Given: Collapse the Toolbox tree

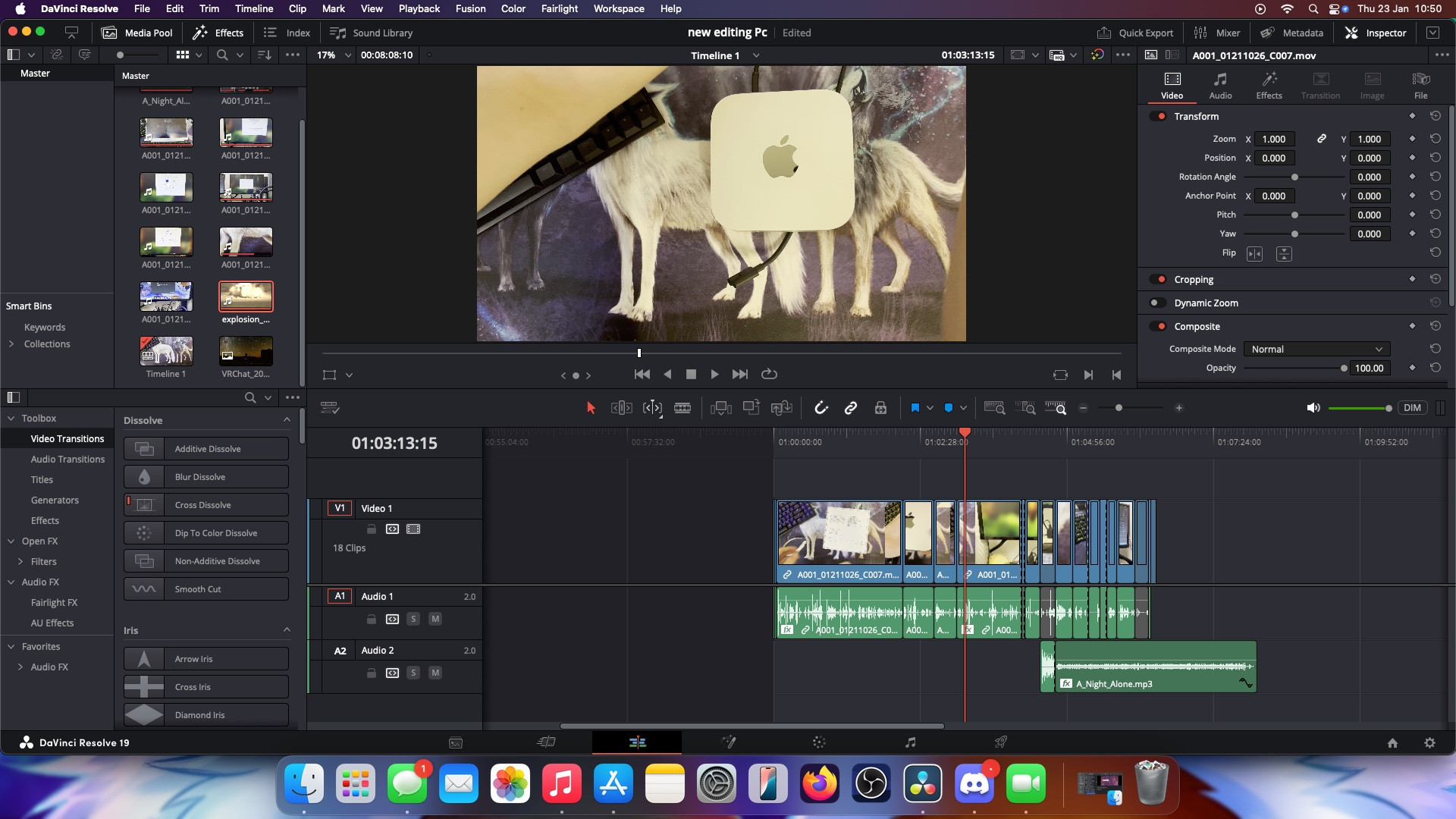Looking at the screenshot, I should click(x=11, y=418).
